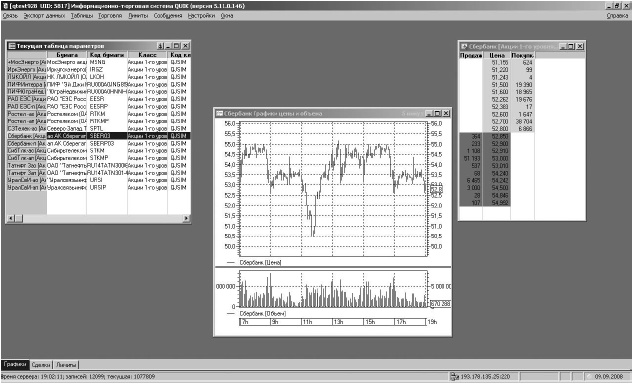Restore the MDI child window from menu bar
The image size is (633, 384).
tap(617, 6)
